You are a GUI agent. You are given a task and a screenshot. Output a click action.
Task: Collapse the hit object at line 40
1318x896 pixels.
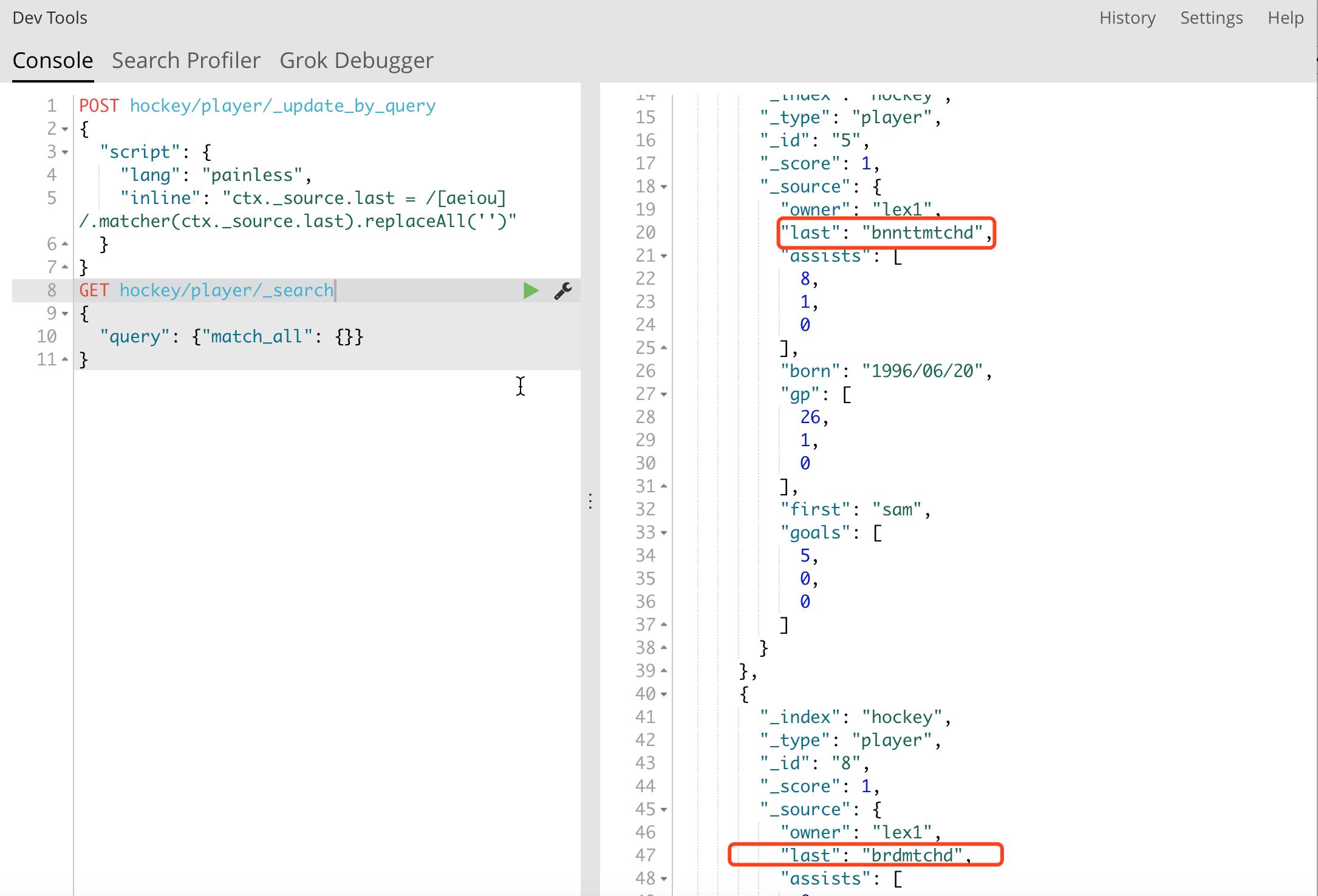(664, 694)
